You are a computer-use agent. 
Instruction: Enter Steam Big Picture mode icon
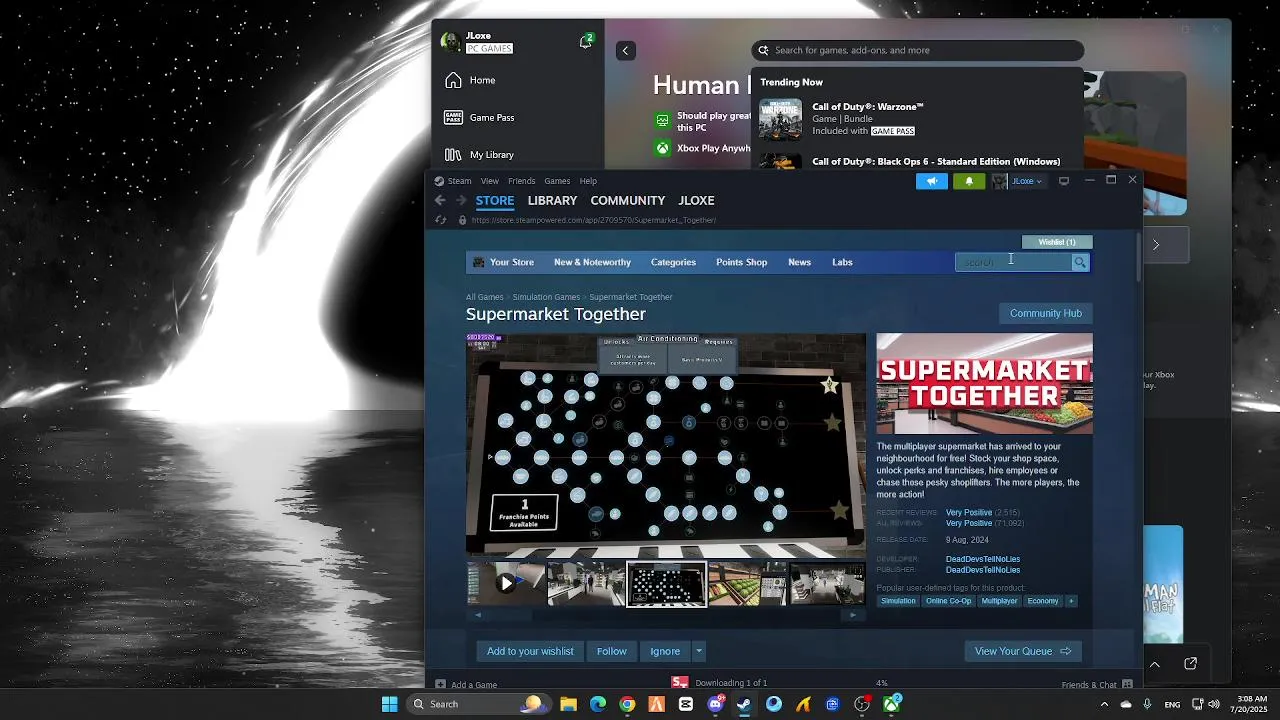1064,181
